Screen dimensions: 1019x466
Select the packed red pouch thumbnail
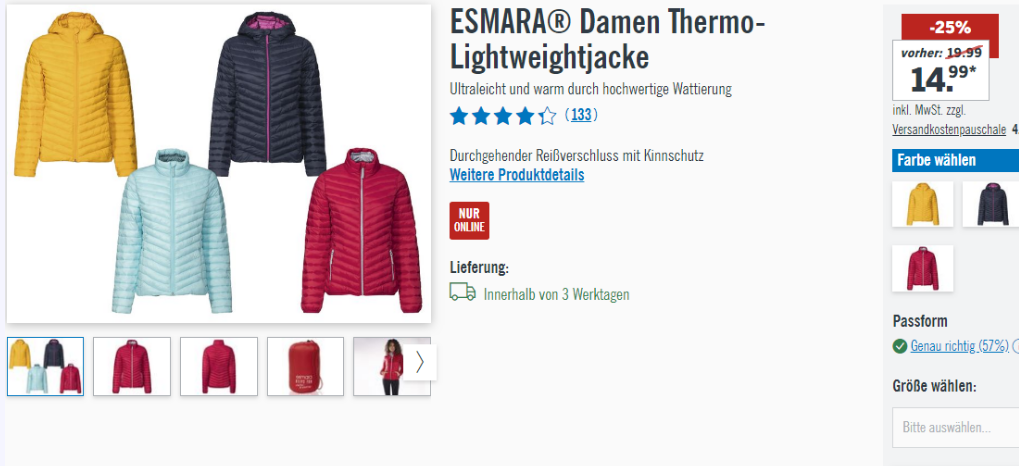tap(305, 367)
